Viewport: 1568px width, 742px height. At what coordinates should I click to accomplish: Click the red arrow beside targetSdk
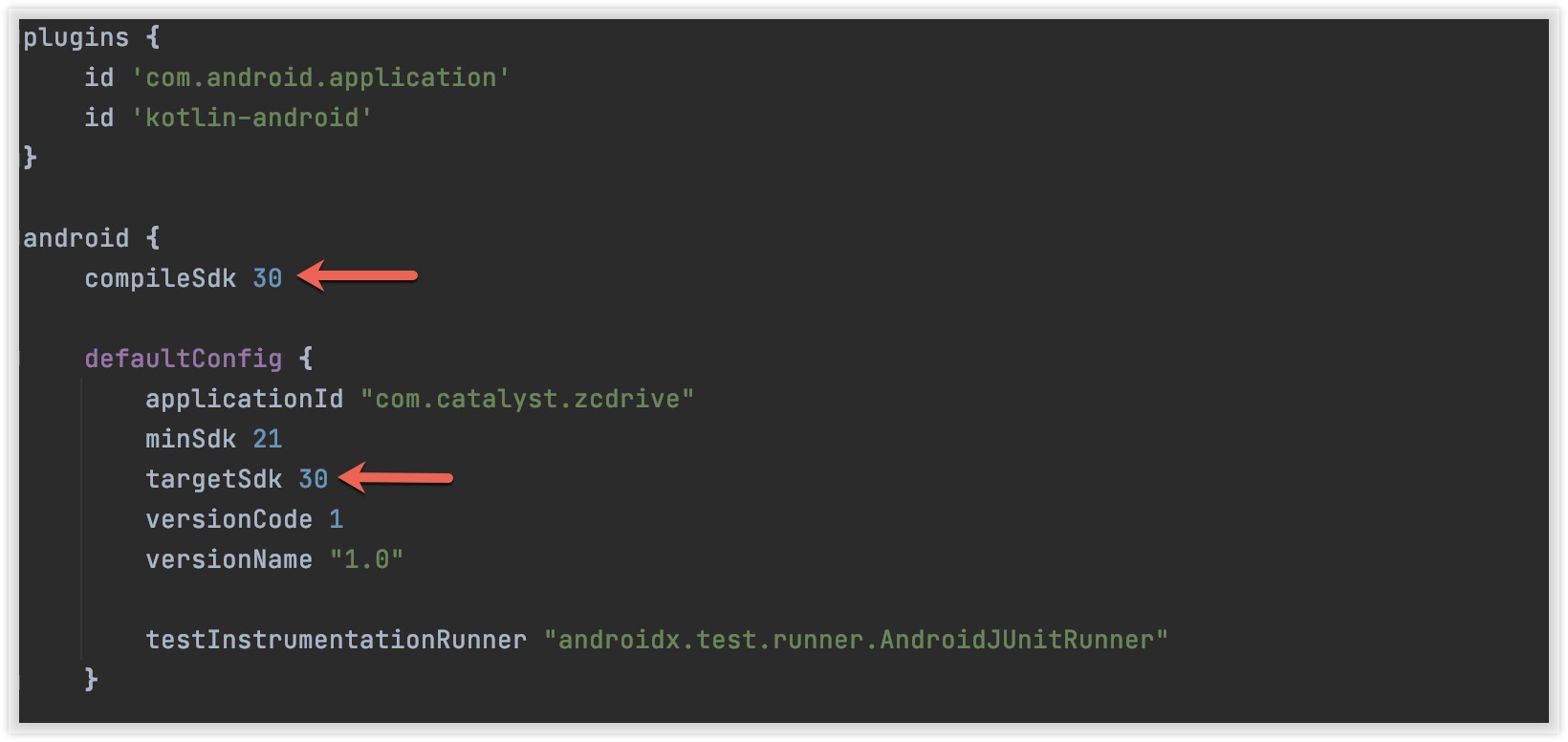coord(396,477)
